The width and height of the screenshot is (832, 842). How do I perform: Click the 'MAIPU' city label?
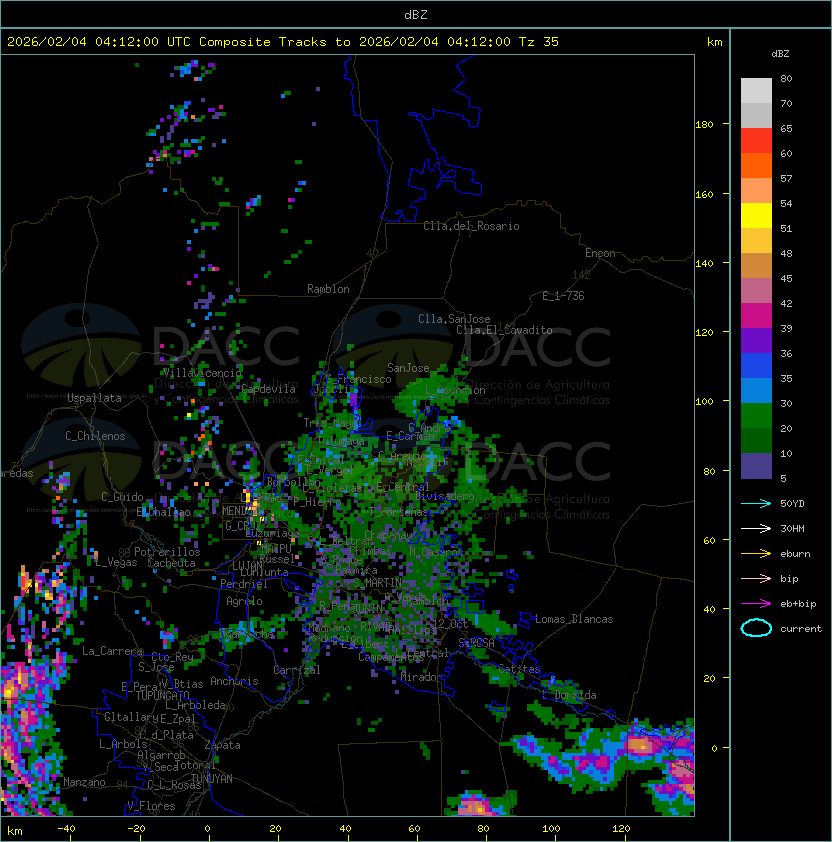(276, 549)
